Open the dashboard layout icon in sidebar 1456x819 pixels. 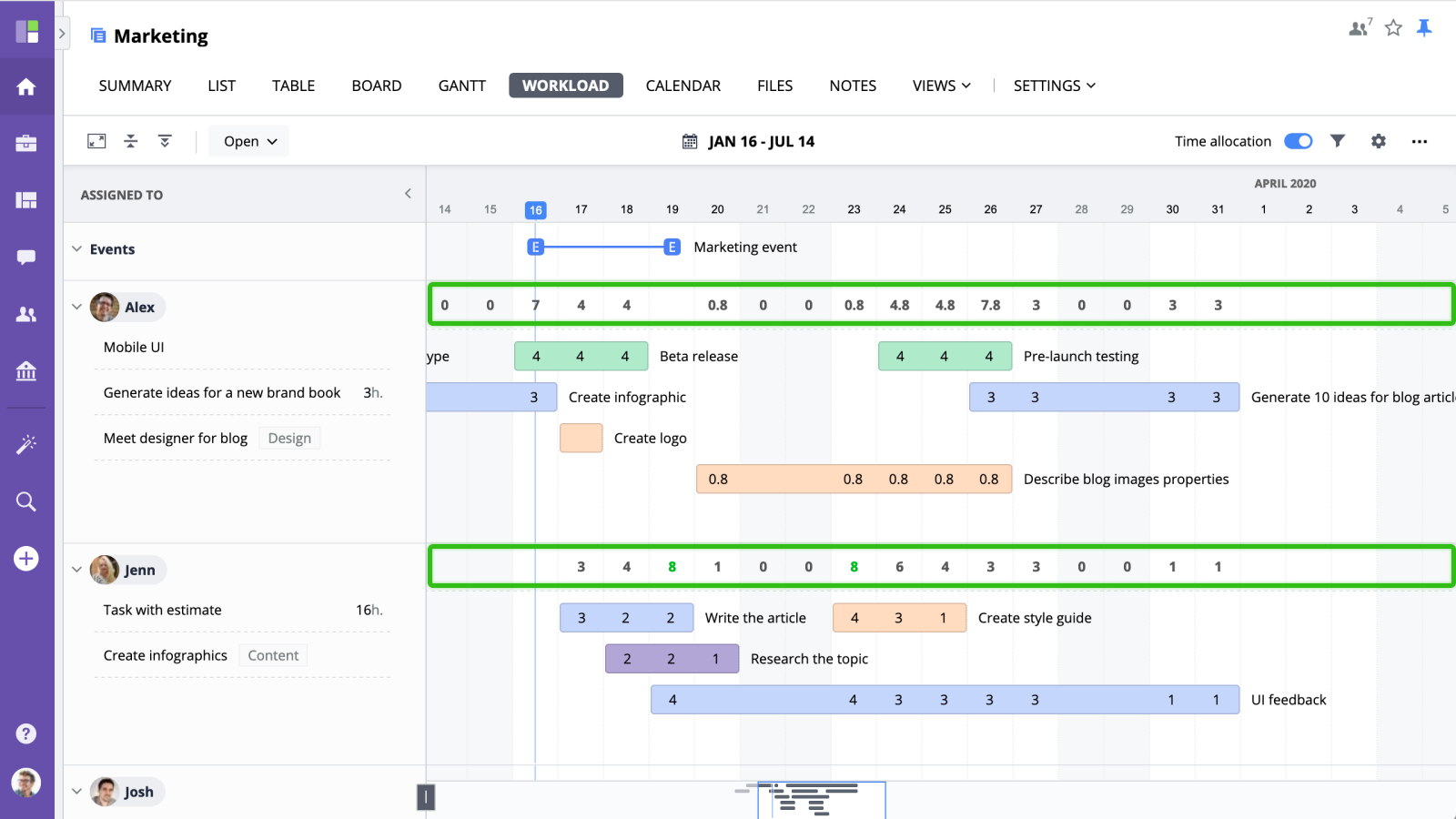coord(26,200)
